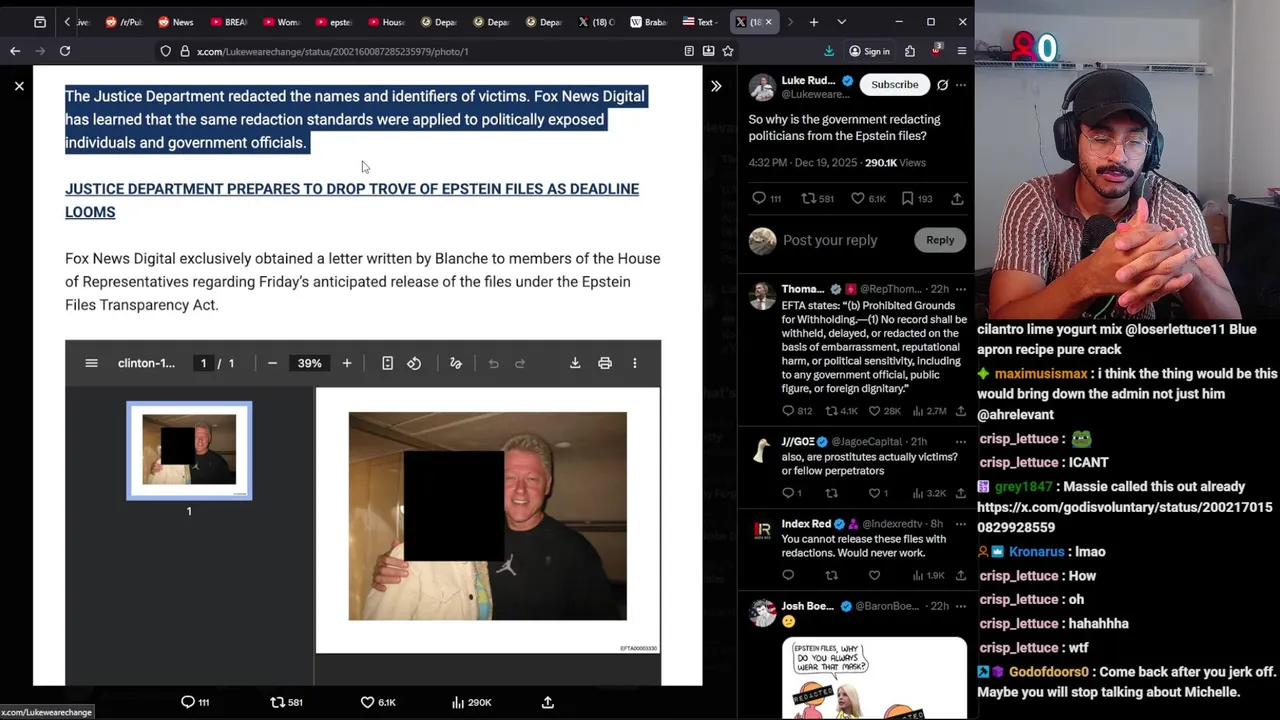Click the PDF page number field

(x=203, y=363)
